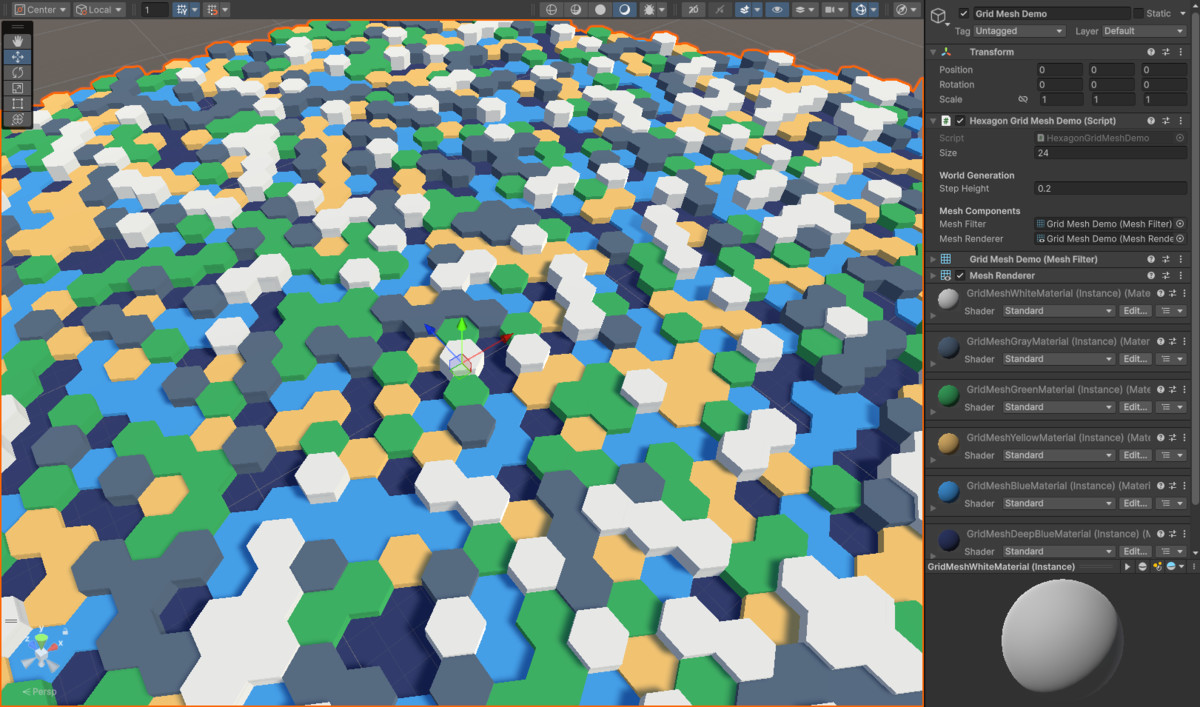Collapse the Transform component

pyautogui.click(x=933, y=52)
